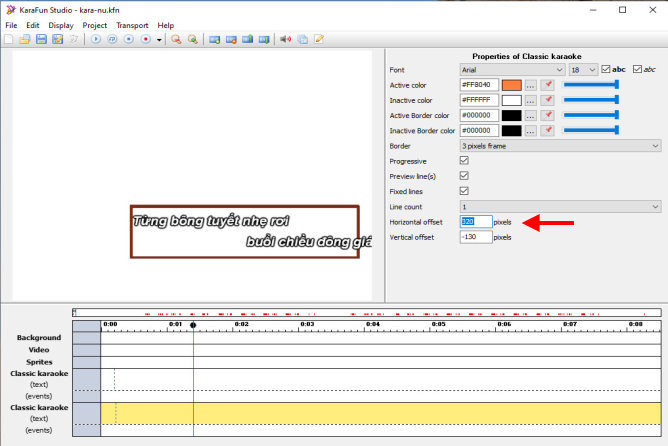Click the pencil note toolbar icon
This screenshot has height=446, width=668.
coord(319,39)
